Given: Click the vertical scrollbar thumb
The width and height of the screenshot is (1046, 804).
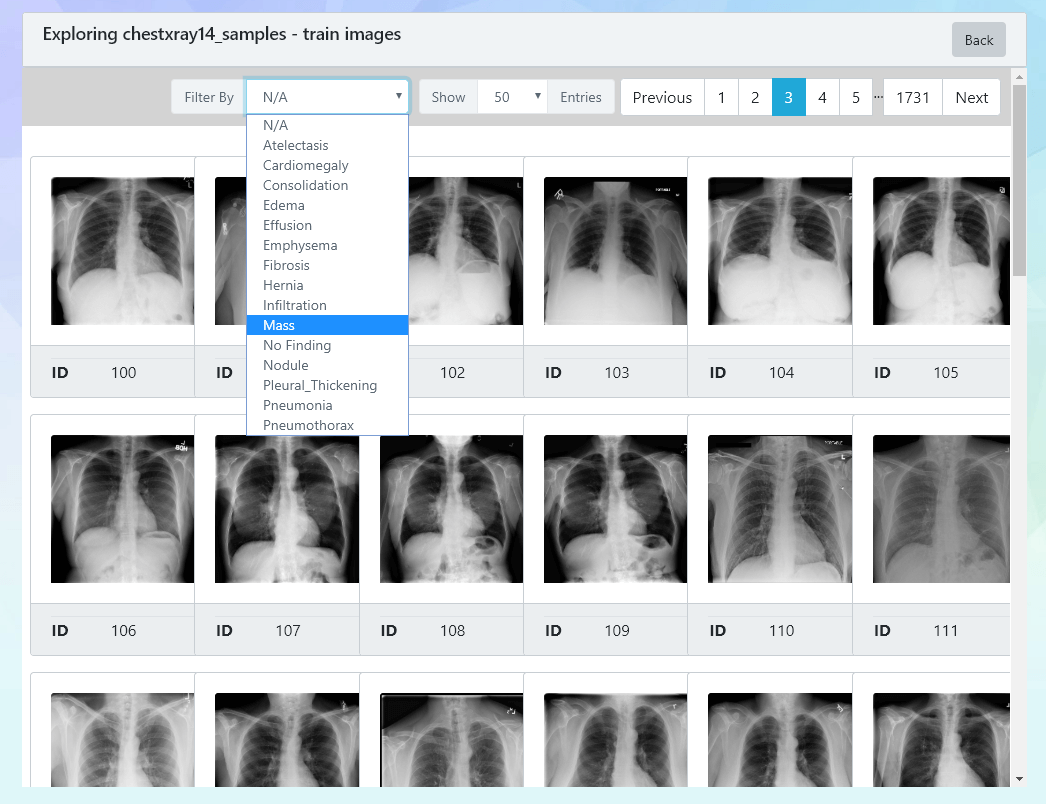Looking at the screenshot, I should 1019,180.
